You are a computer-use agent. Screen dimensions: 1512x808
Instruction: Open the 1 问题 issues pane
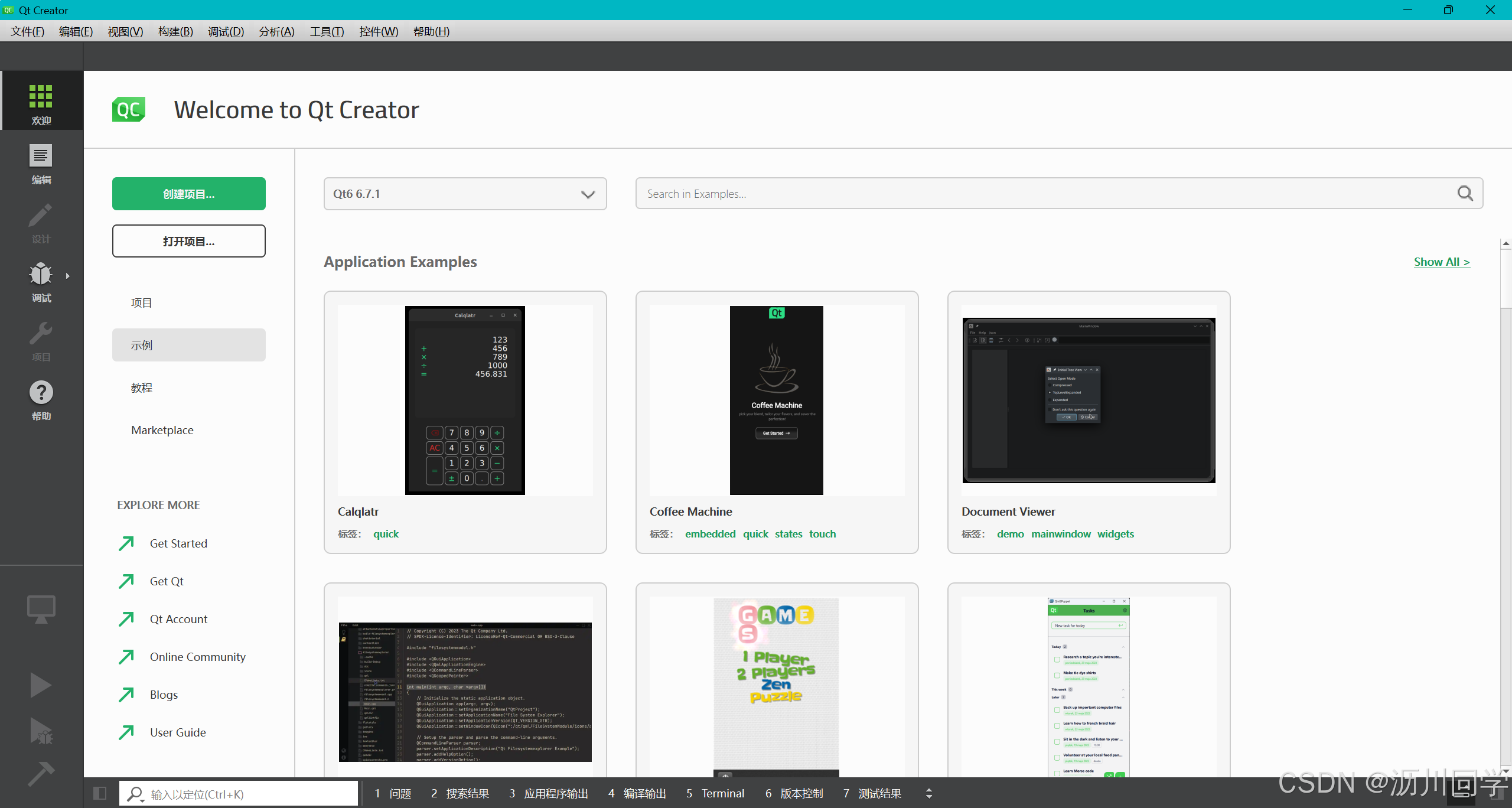[393, 793]
